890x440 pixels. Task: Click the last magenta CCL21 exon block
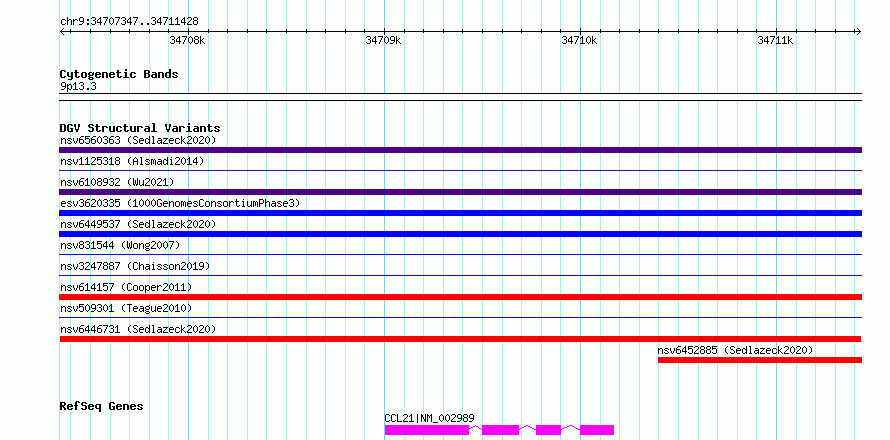point(597,430)
